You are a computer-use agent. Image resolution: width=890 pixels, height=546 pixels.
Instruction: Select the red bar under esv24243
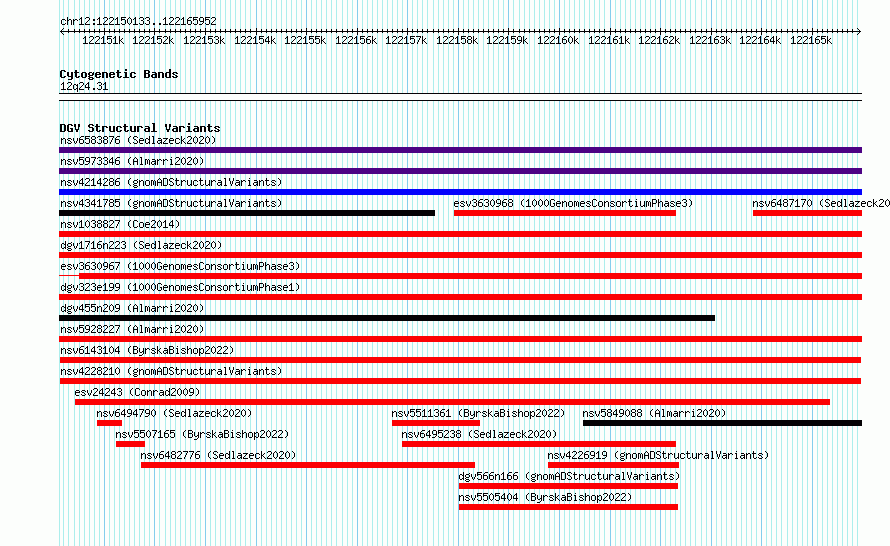coord(452,402)
